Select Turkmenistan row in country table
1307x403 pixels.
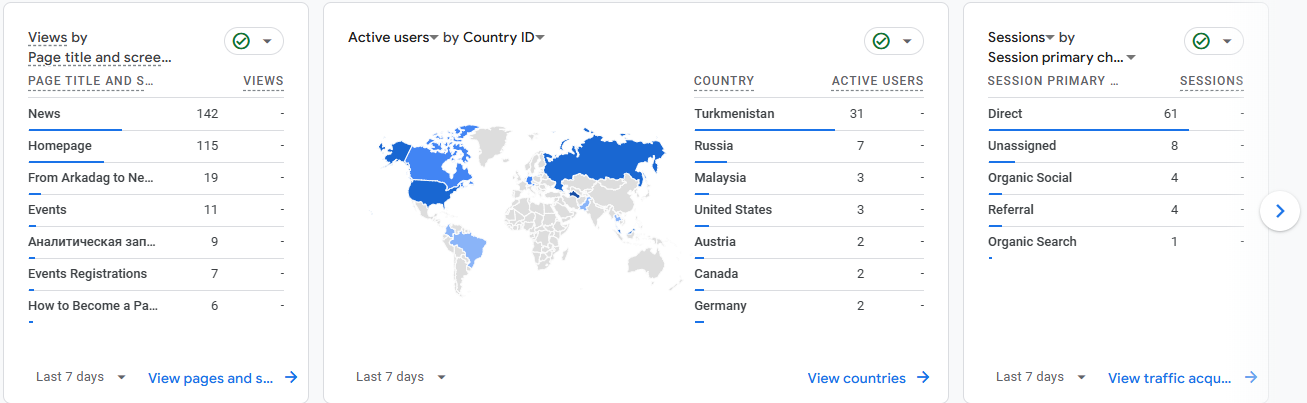coord(734,114)
